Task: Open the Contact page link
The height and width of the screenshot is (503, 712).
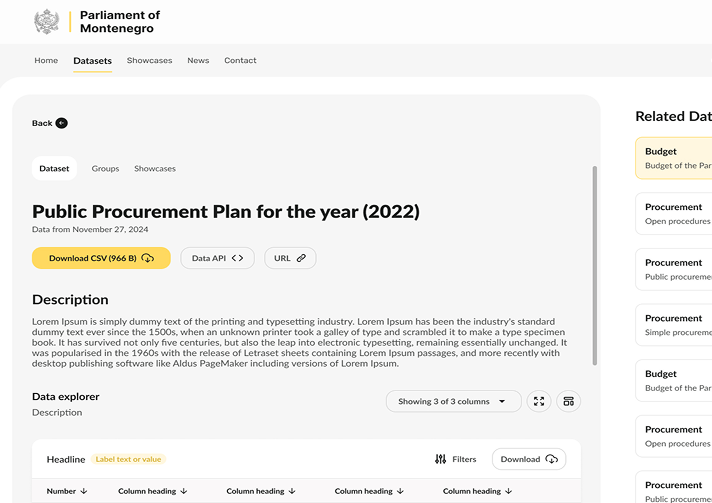Action: (x=240, y=60)
